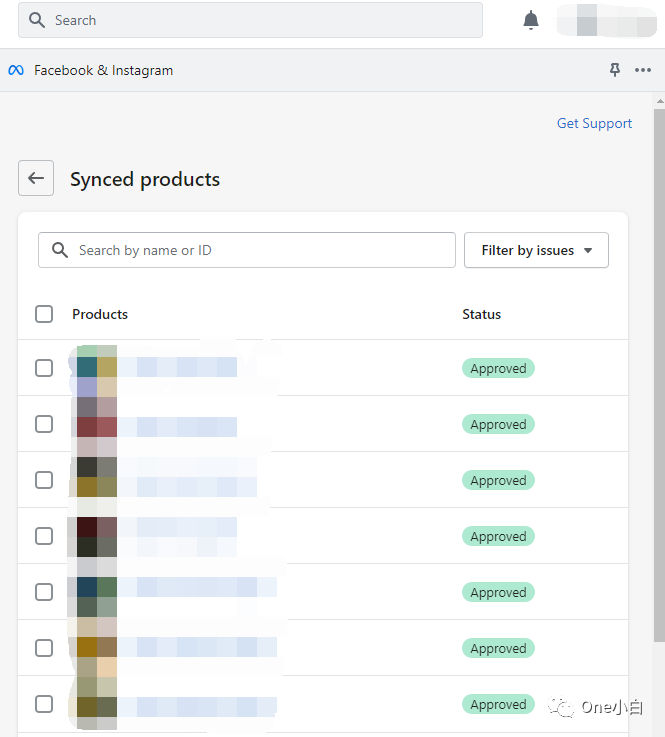Viewport: 665px width, 737px height.
Task: Click the Approved badge in the fourth row
Action: coord(498,536)
